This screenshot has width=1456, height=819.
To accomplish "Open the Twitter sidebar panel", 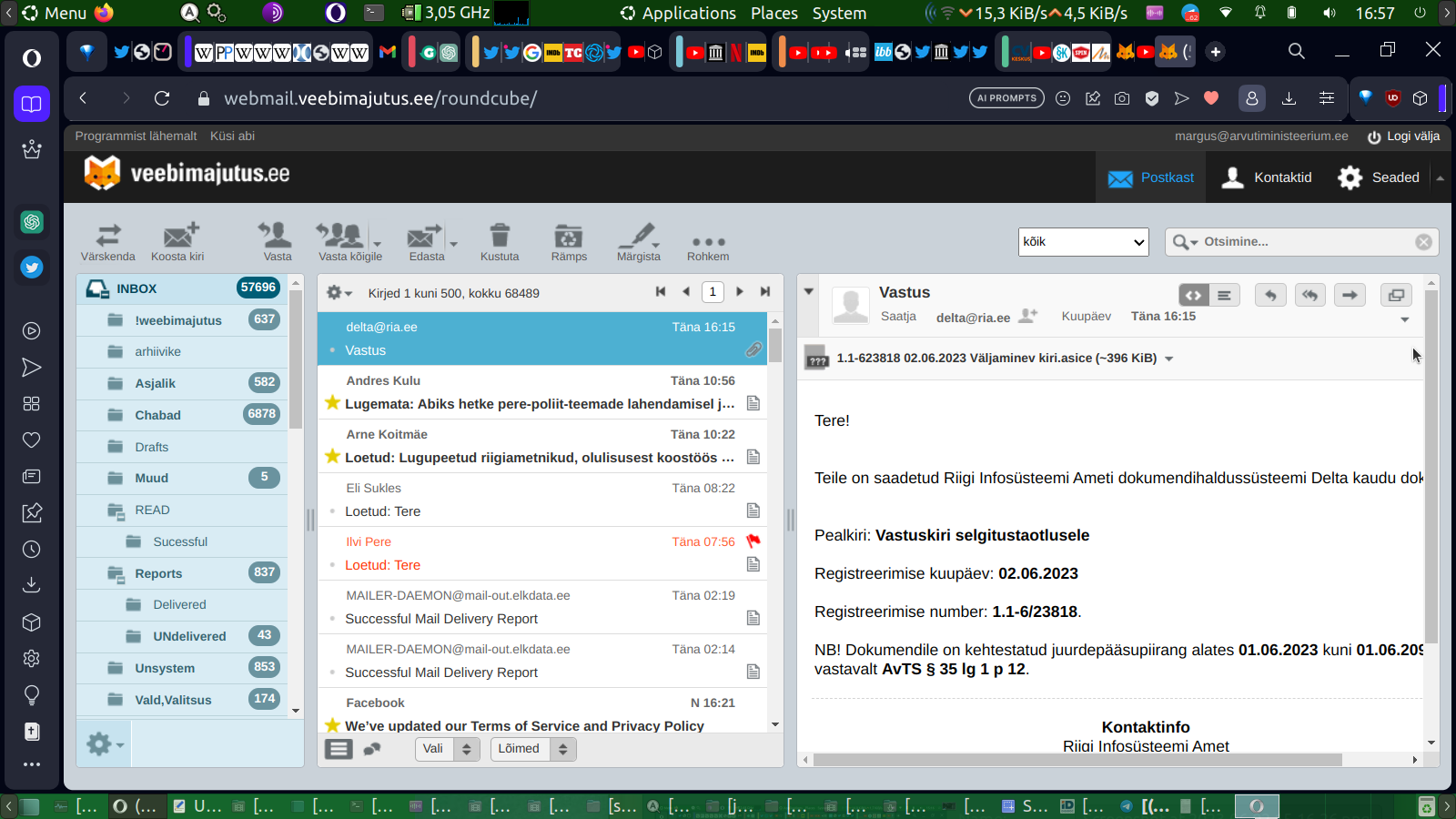I will [32, 268].
